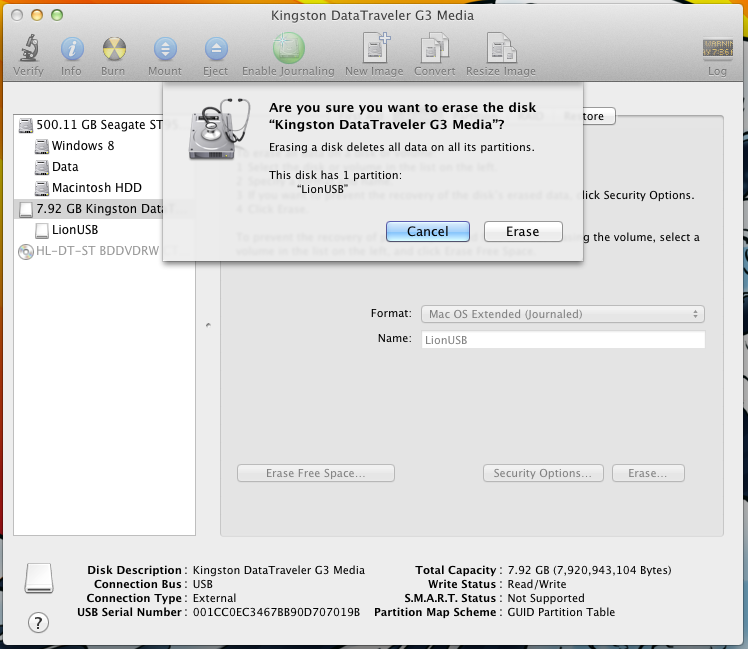
Task: Click the Erase... button in the Erase pane
Action: coord(648,473)
